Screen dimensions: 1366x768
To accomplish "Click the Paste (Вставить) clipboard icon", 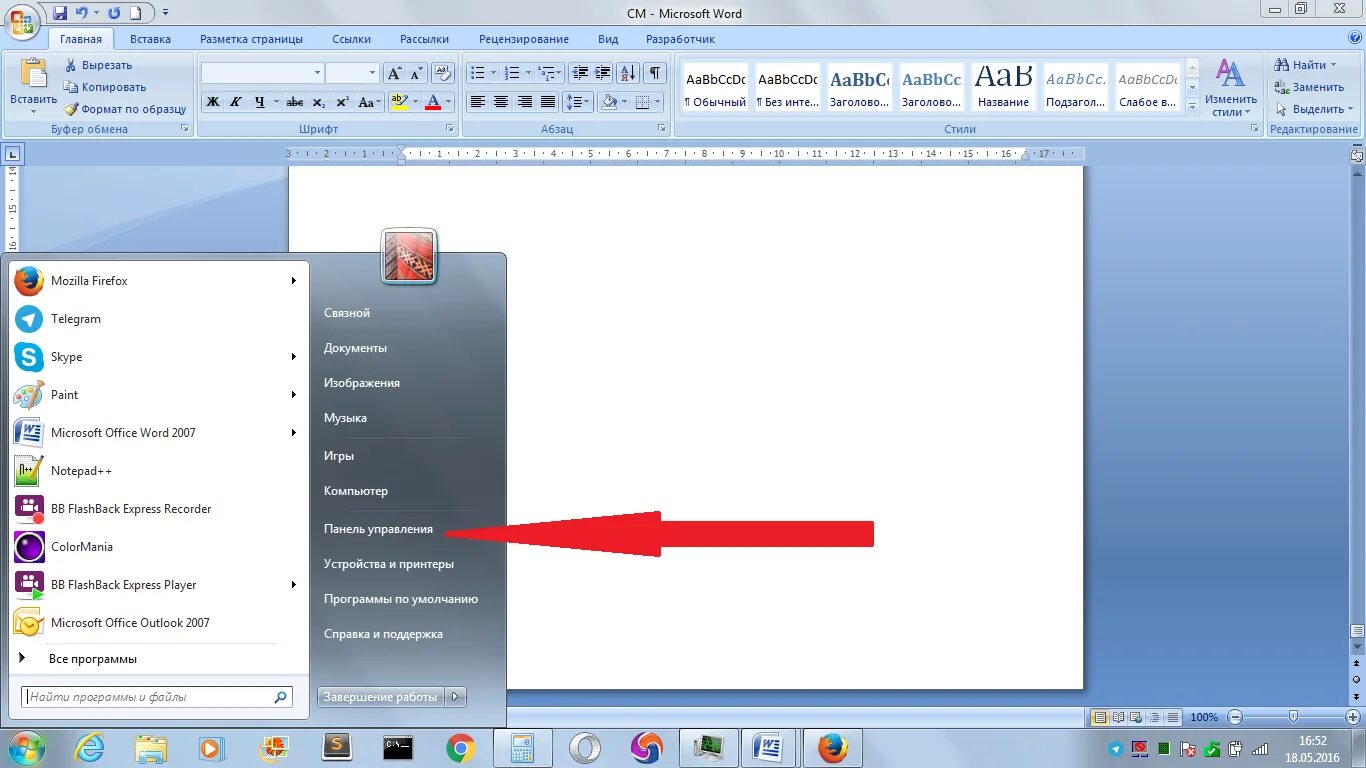I will point(34,73).
